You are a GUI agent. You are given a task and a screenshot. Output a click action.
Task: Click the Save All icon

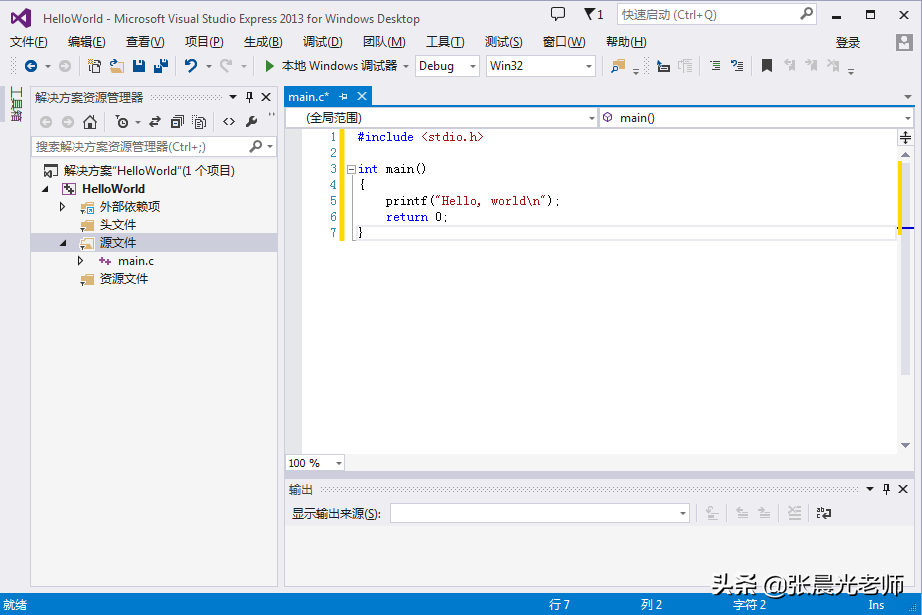coord(161,66)
